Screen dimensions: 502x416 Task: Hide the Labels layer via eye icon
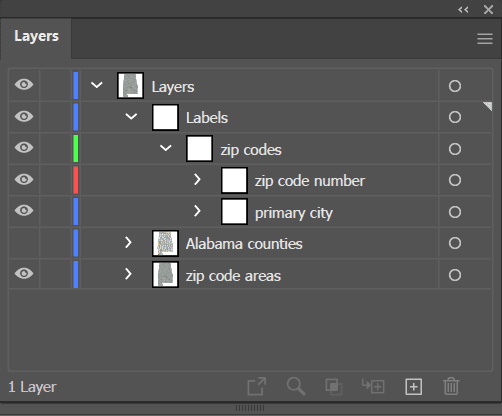click(x=24, y=117)
